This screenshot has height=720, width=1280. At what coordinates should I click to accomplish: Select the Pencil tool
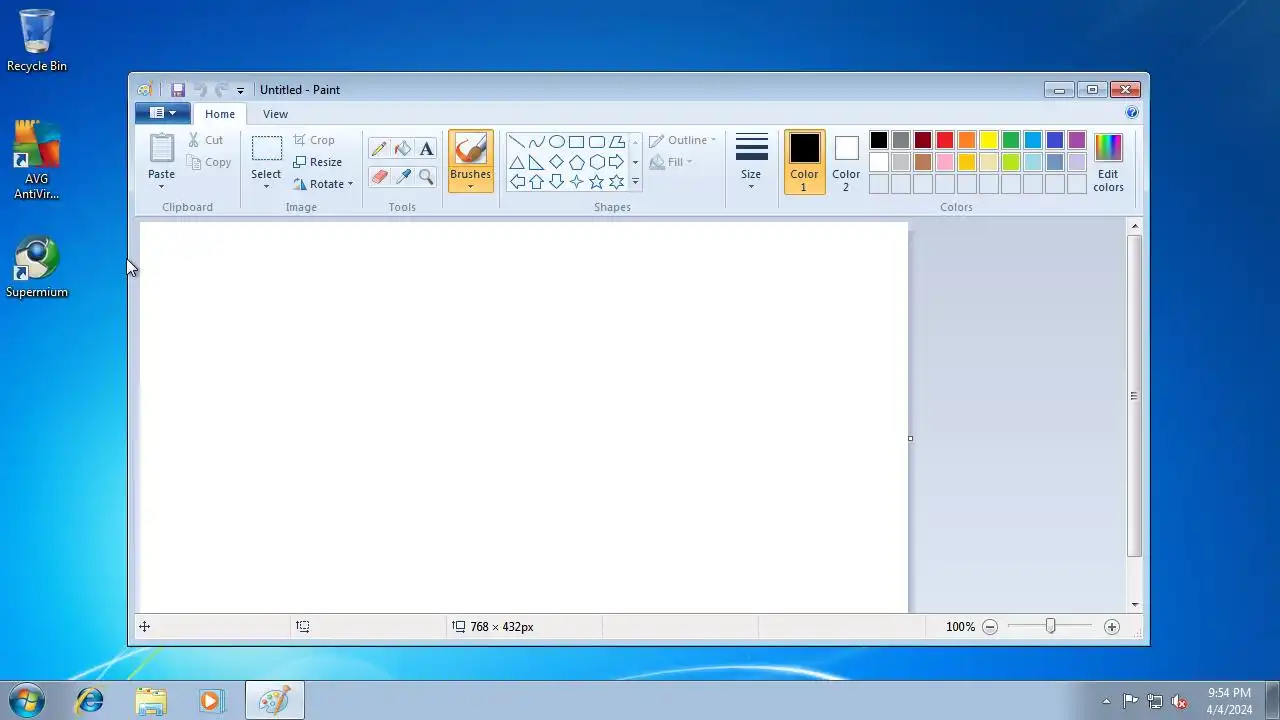click(x=379, y=149)
